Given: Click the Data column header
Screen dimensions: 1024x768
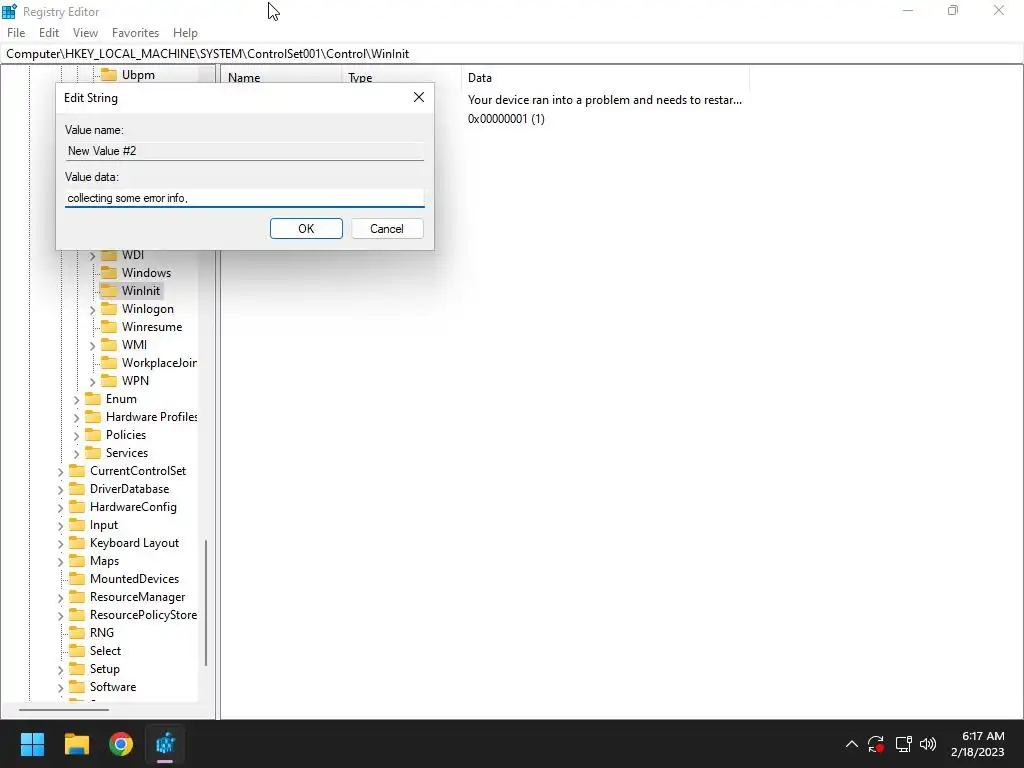Looking at the screenshot, I should (x=480, y=78).
